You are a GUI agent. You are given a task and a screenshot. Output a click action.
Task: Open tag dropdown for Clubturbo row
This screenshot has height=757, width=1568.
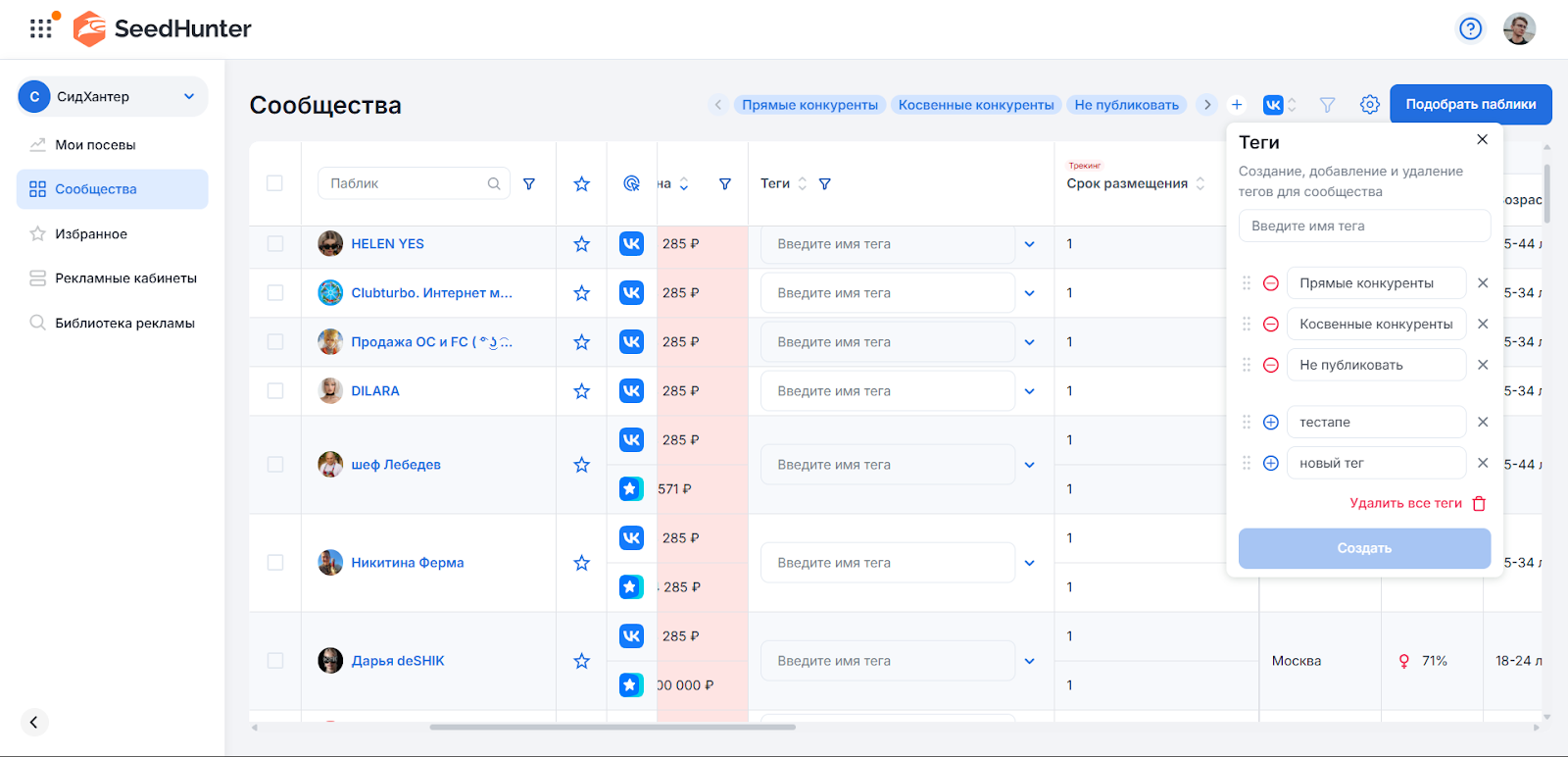tap(1029, 293)
